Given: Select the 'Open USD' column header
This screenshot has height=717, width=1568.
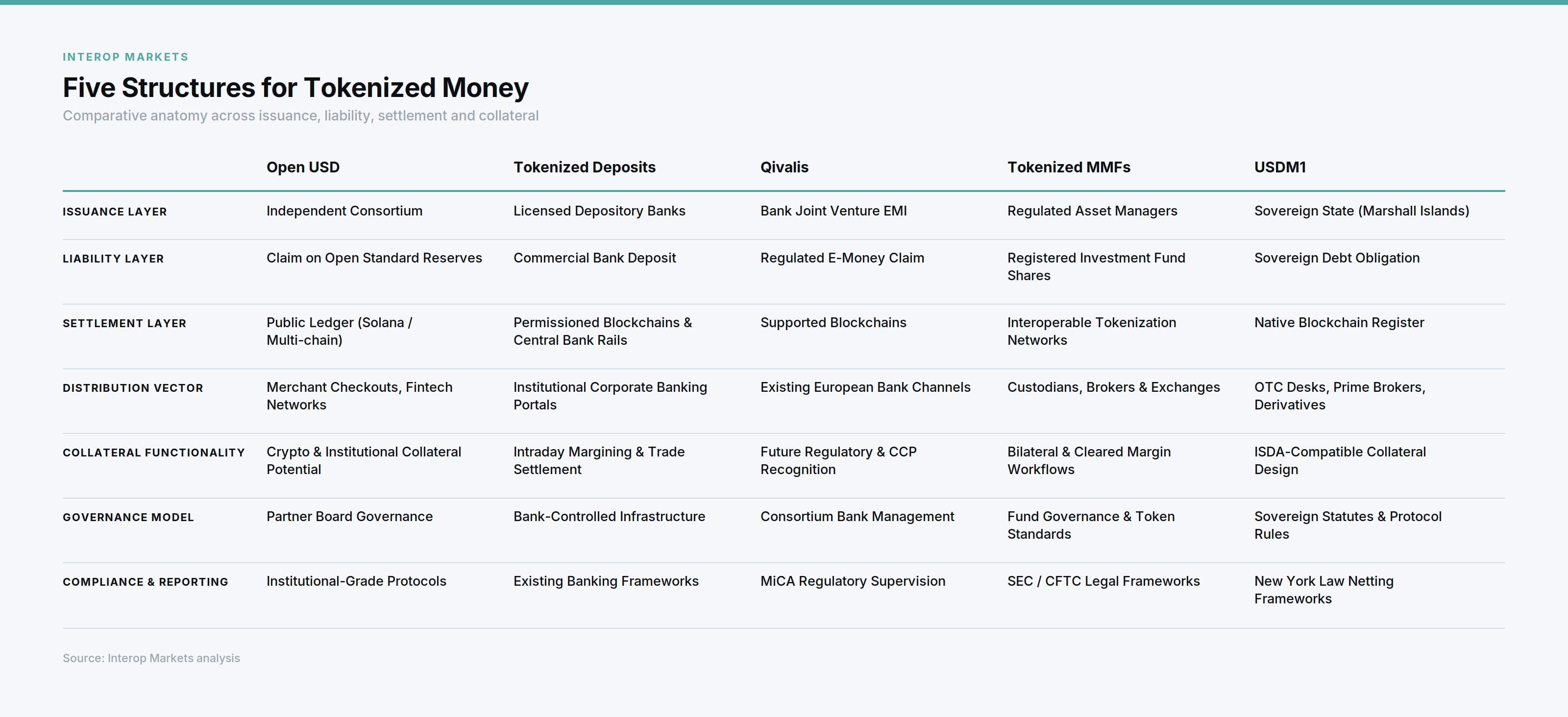Looking at the screenshot, I should point(303,167).
